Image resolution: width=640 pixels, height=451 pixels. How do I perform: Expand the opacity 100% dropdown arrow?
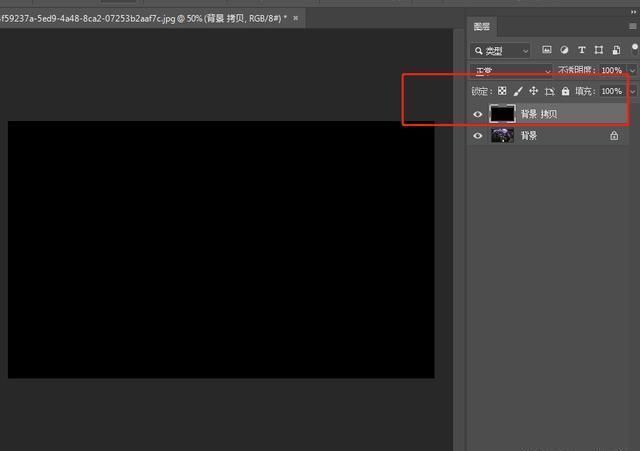(633, 71)
